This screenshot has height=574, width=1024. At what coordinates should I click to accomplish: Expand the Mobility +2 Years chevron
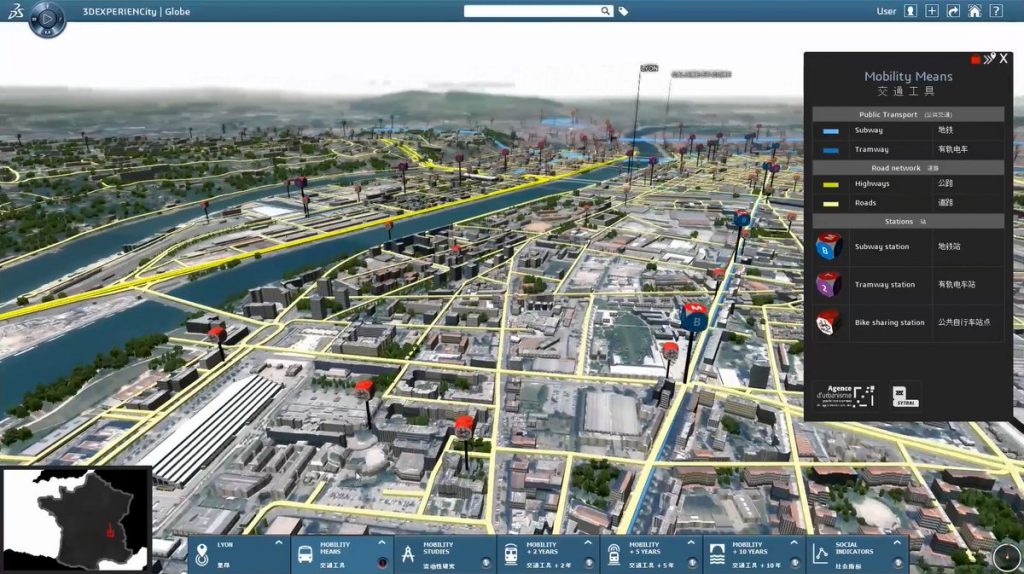pyautogui.click(x=588, y=543)
